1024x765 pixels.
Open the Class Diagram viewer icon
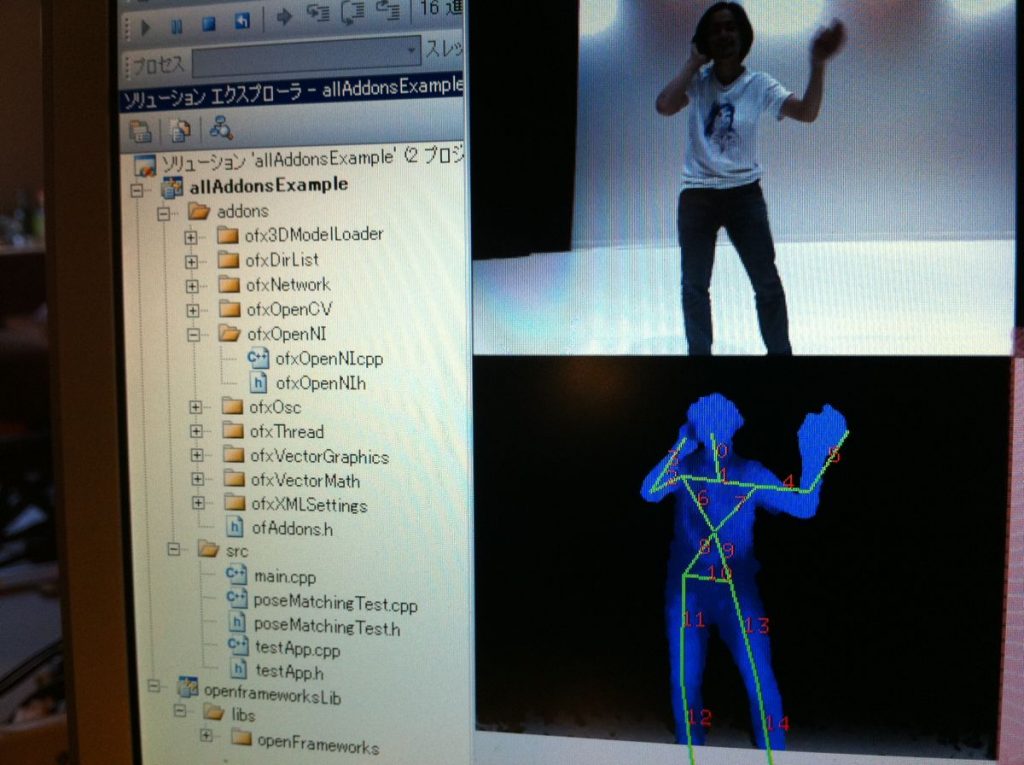(221, 128)
